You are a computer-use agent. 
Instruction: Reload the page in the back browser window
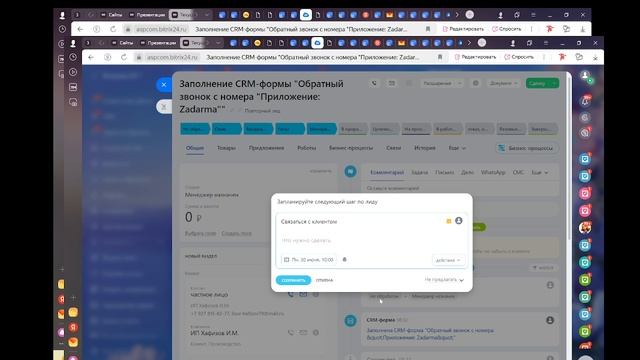click(113, 29)
